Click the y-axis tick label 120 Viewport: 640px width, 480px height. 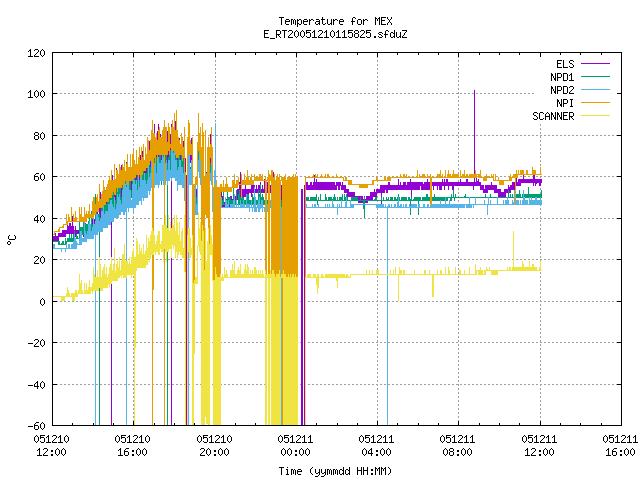click(x=36, y=53)
